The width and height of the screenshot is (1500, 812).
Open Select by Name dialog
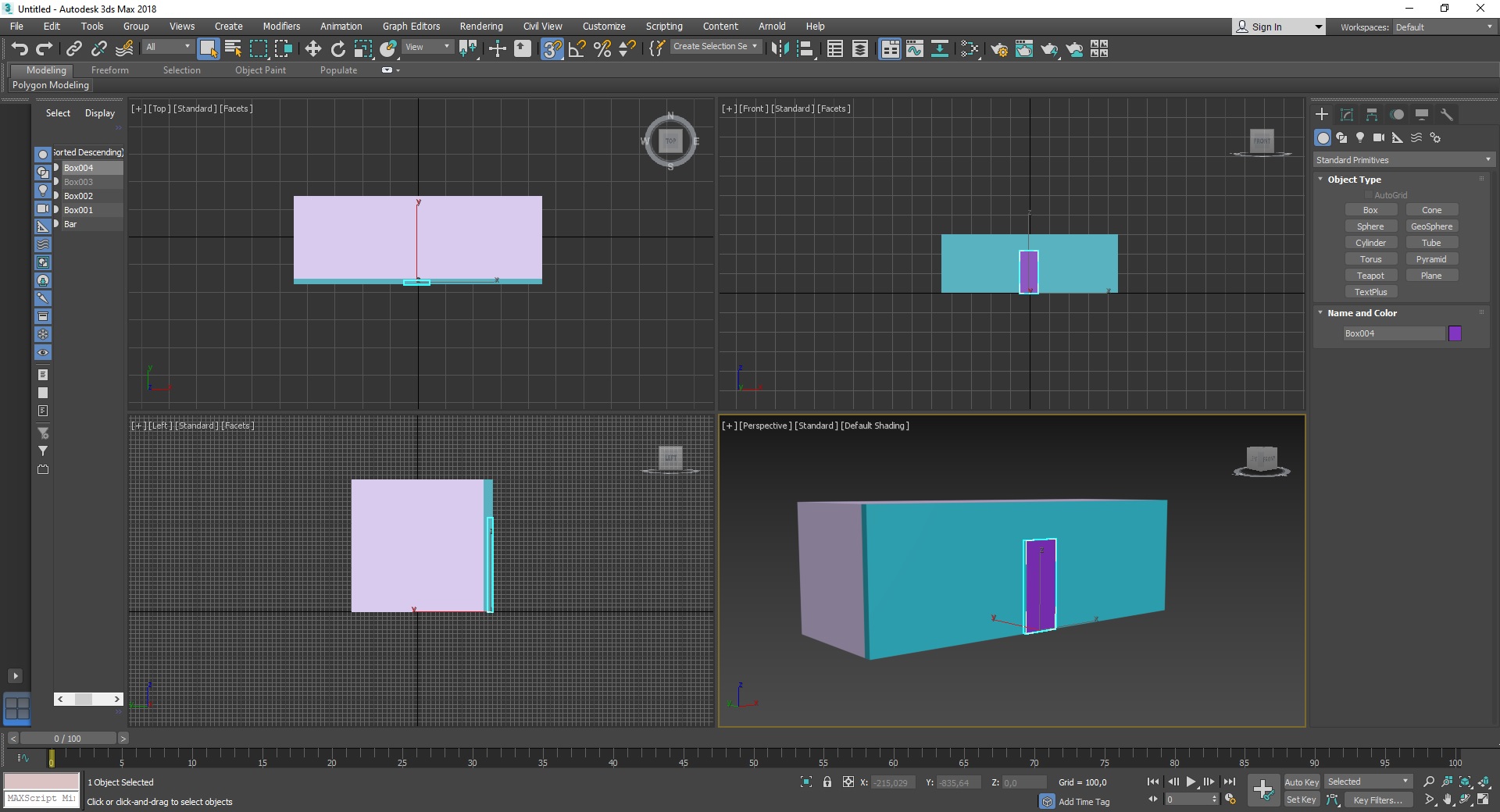[233, 49]
